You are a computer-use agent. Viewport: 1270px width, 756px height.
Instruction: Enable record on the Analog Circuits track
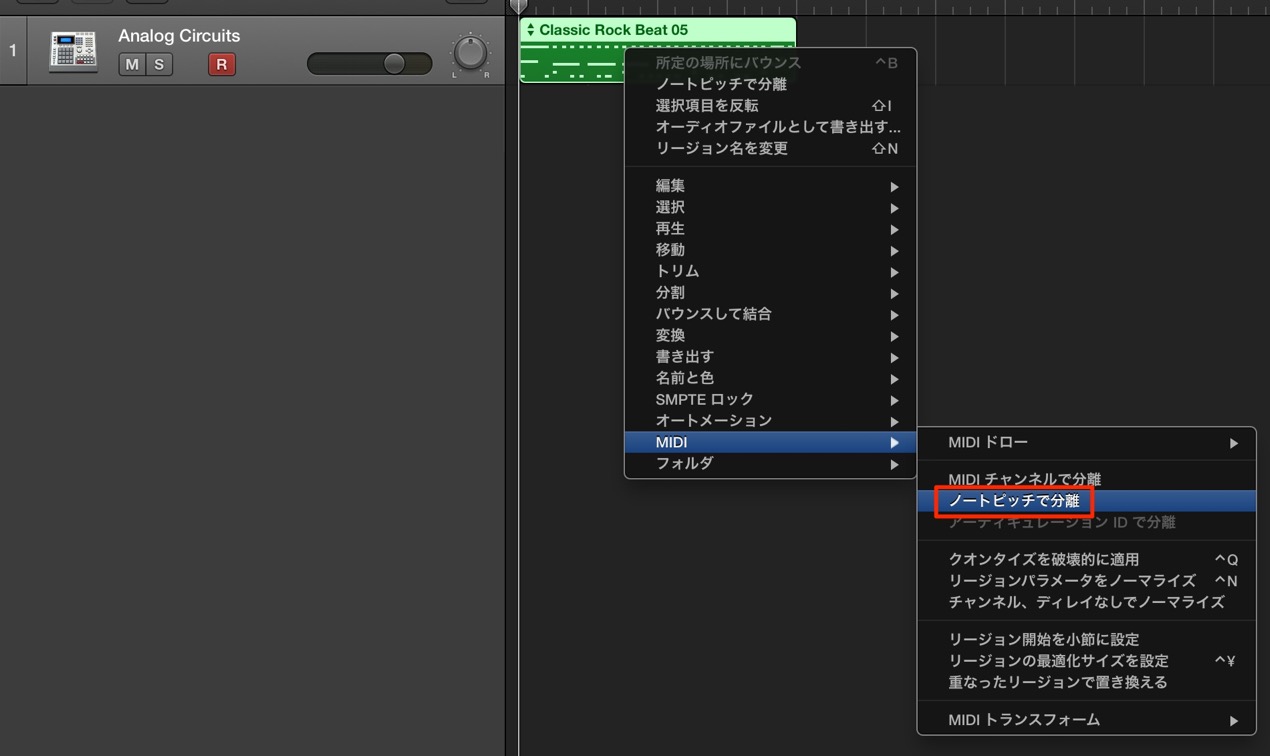221,64
